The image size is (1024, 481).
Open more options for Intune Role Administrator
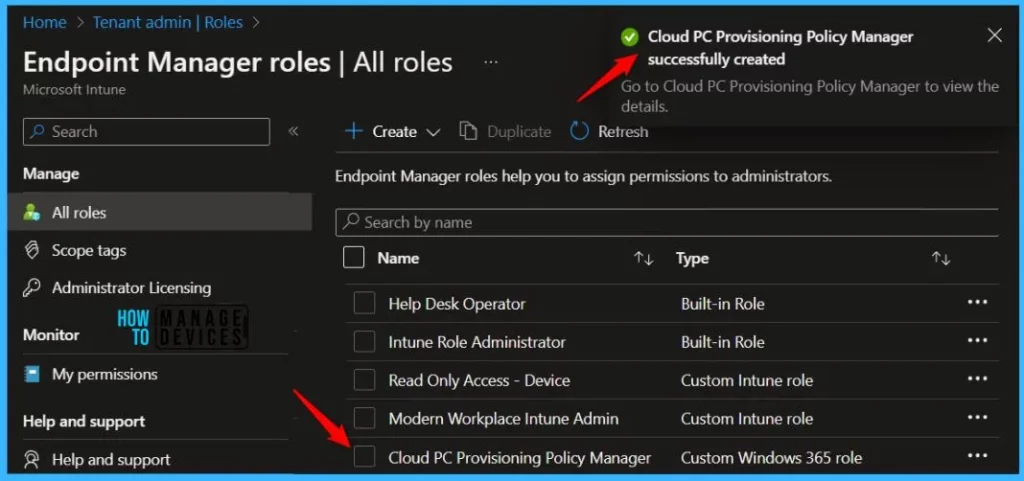click(x=977, y=341)
